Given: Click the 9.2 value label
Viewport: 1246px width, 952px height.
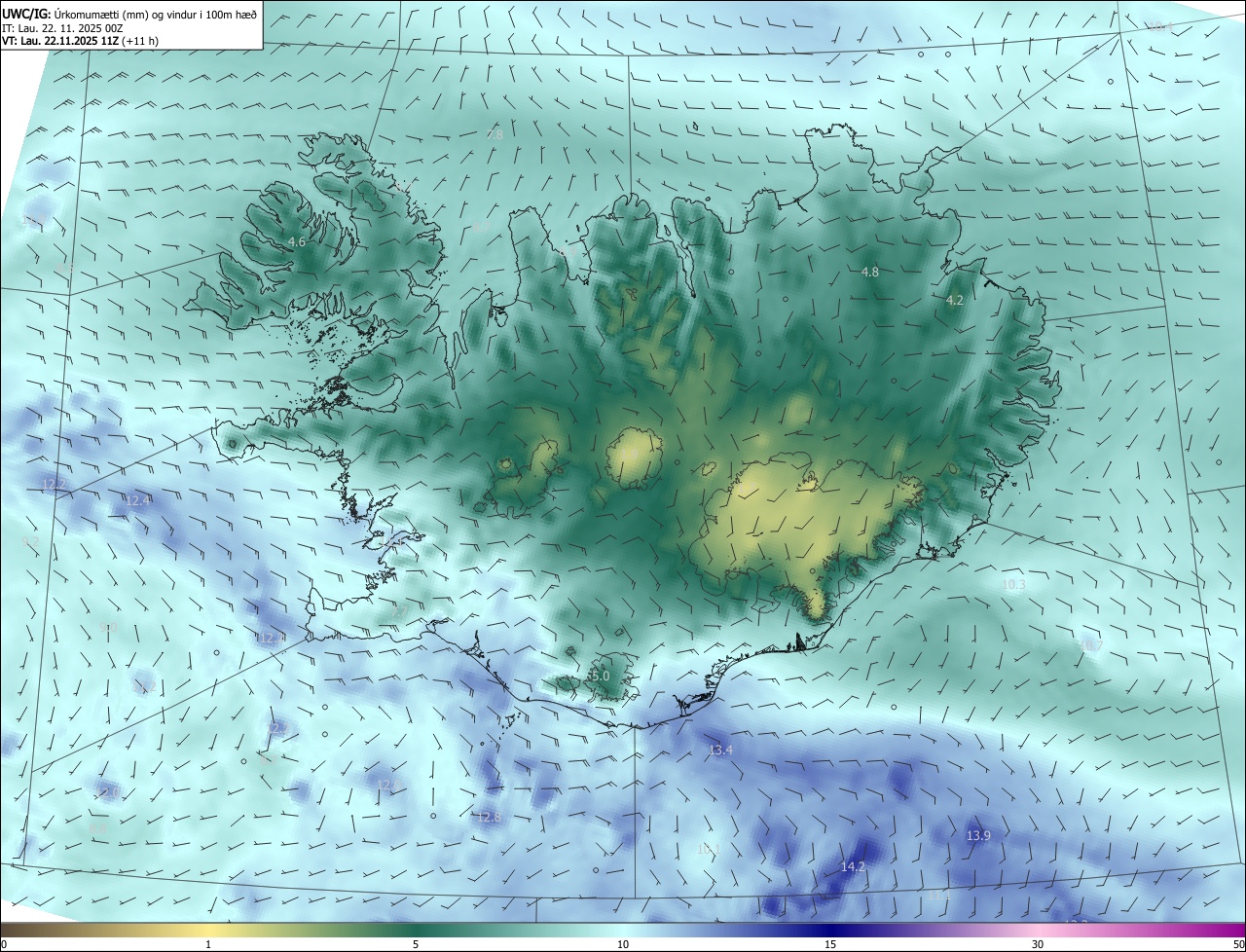Looking at the screenshot, I should 30,542.
